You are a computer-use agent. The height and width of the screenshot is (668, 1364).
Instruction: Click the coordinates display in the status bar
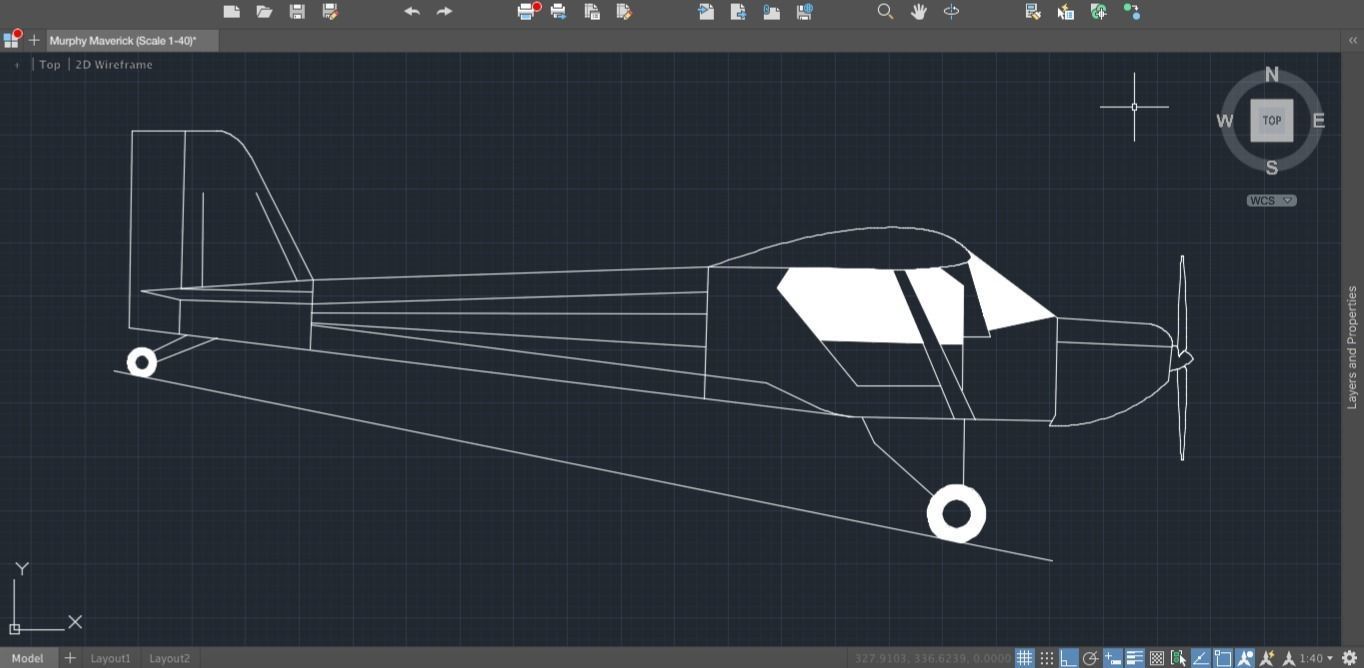point(928,657)
